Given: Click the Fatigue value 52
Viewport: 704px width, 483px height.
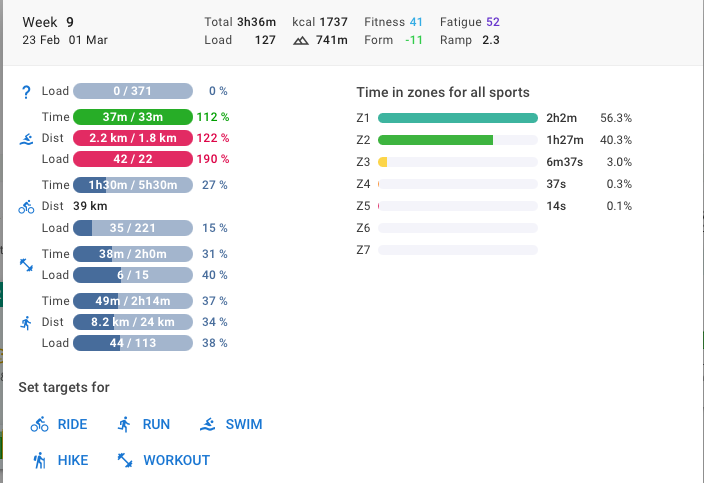Looking at the screenshot, I should (492, 21).
